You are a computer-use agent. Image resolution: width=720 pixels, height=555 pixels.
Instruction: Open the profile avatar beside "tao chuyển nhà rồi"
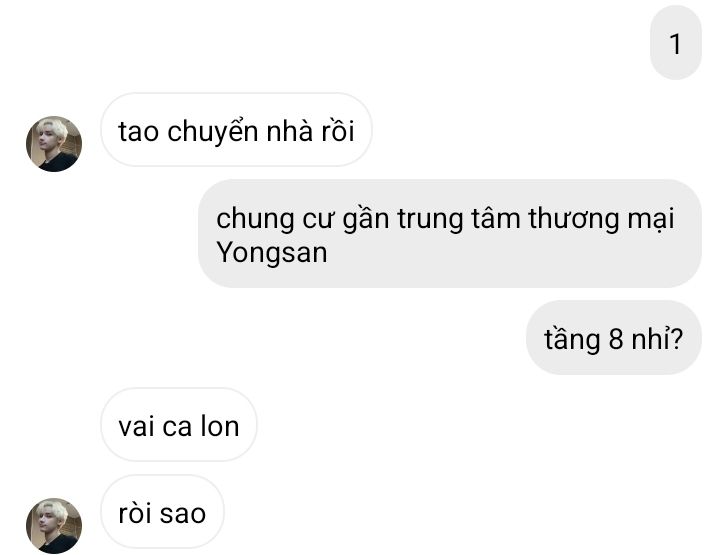(x=54, y=144)
